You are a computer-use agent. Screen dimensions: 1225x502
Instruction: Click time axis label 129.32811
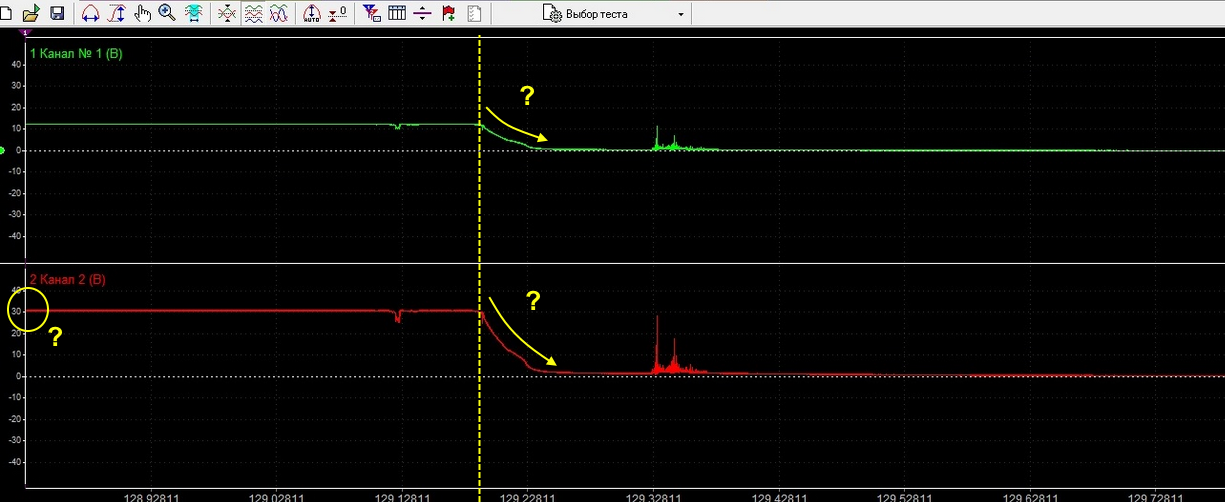pyautogui.click(x=654, y=496)
